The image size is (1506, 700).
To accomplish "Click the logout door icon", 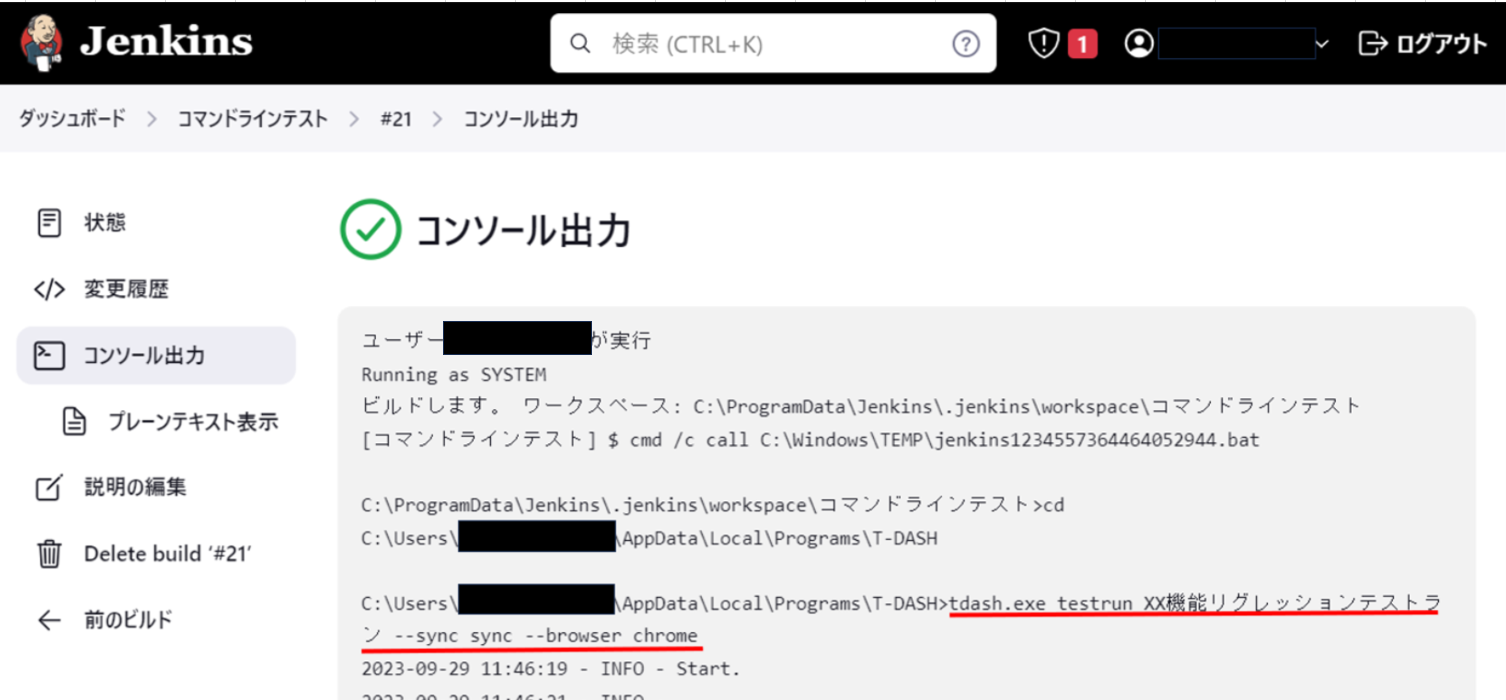I will pos(1372,42).
